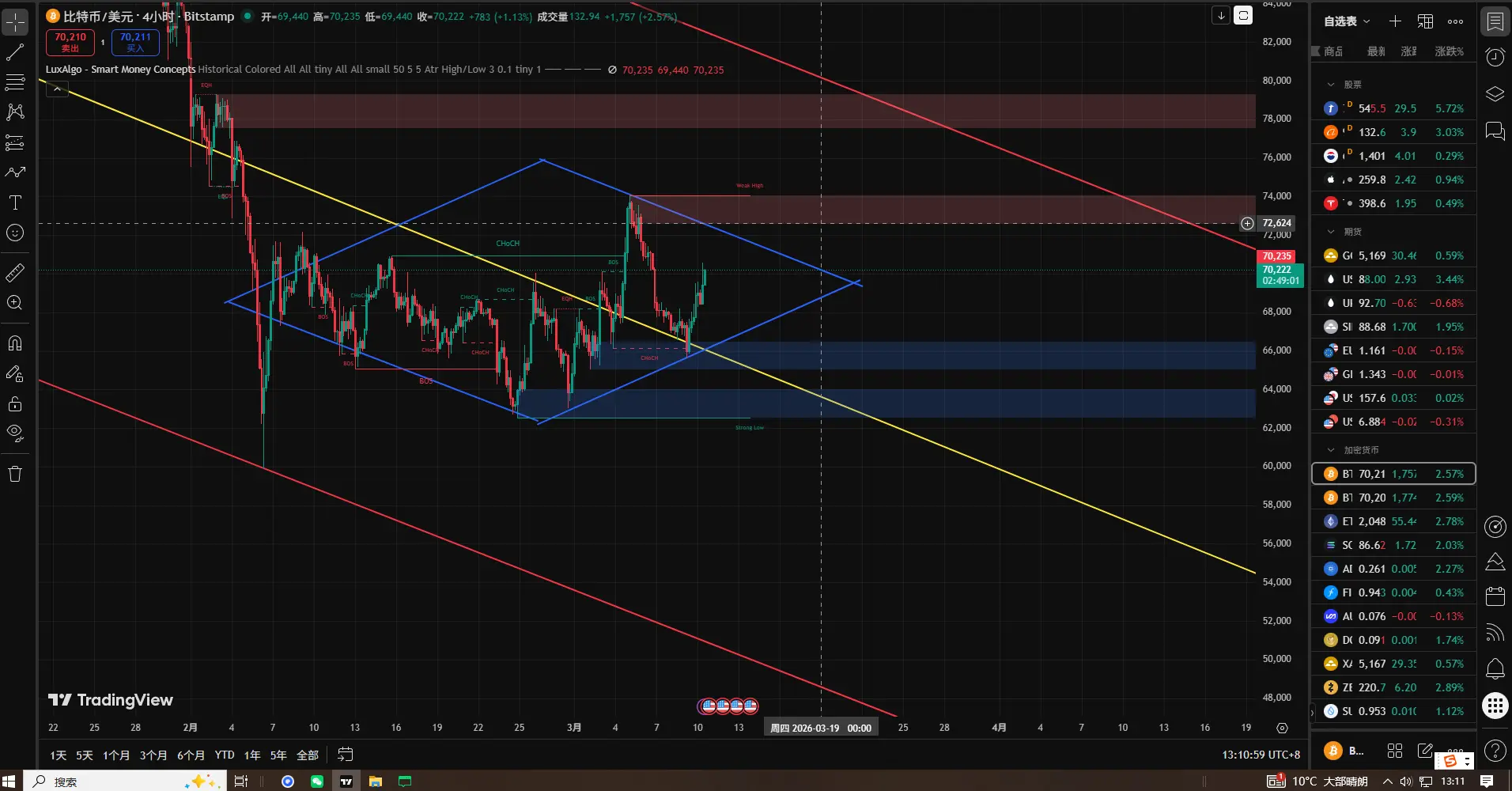The width and height of the screenshot is (1512, 791).
Task: Open the chart axis settings gear
Action: click(x=1282, y=728)
